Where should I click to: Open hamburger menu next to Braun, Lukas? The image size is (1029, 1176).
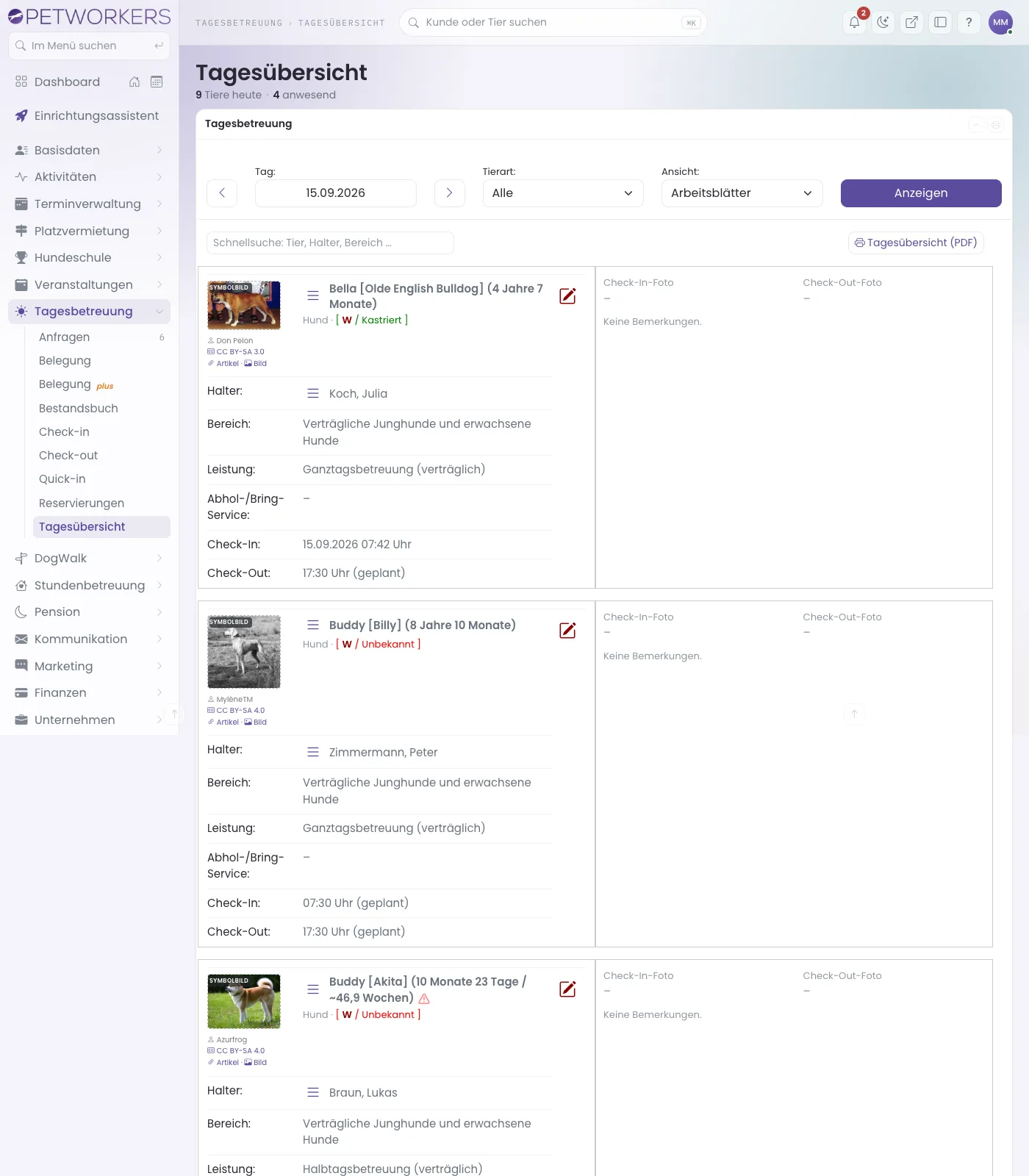[x=313, y=1092]
